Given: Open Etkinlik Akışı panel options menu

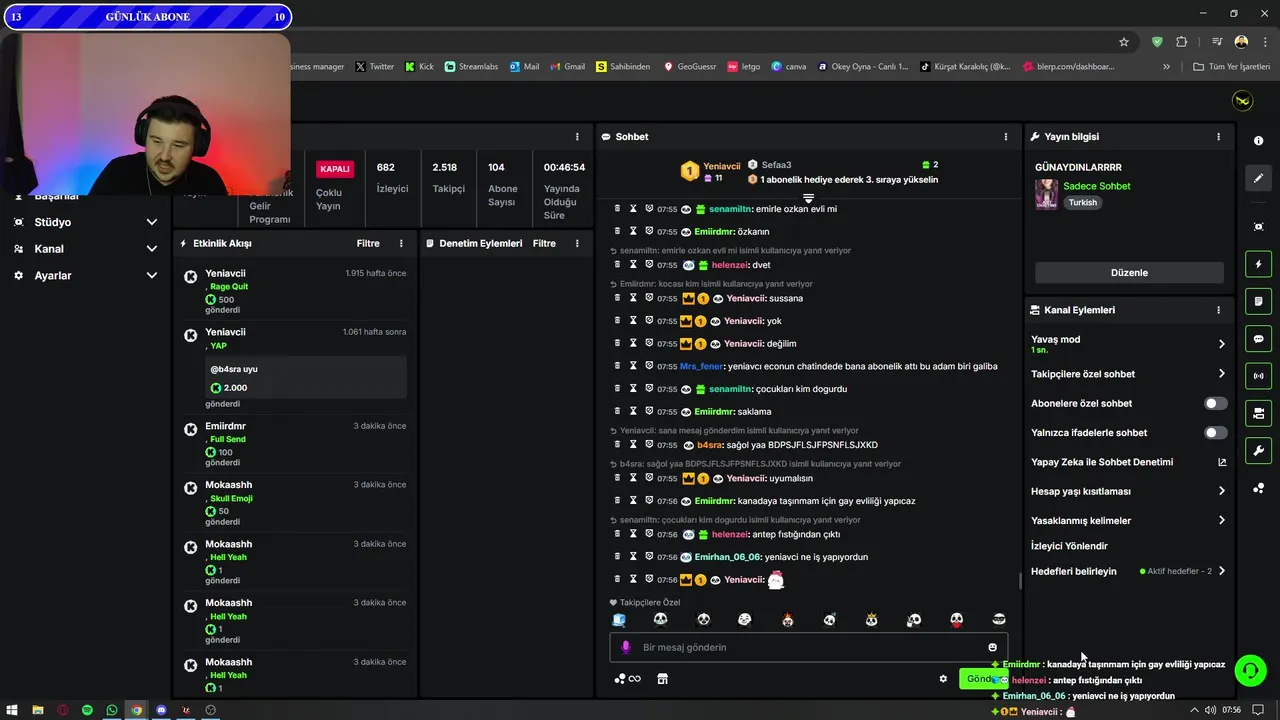Looking at the screenshot, I should pos(401,243).
